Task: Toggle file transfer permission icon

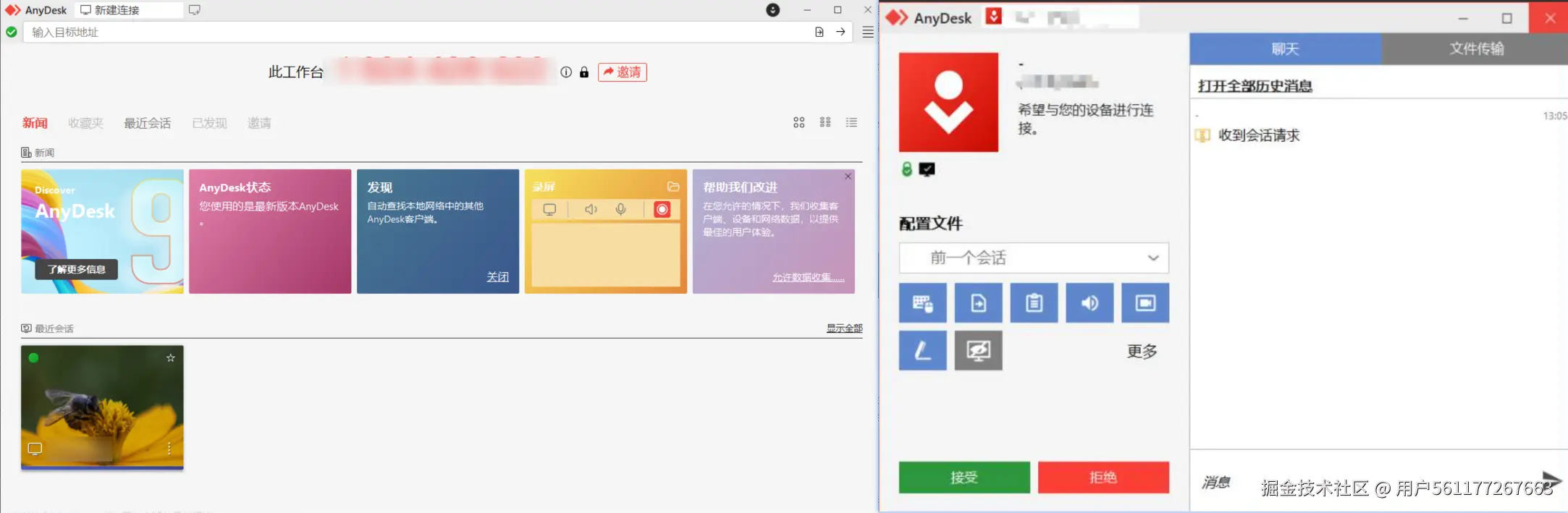Action: click(978, 303)
